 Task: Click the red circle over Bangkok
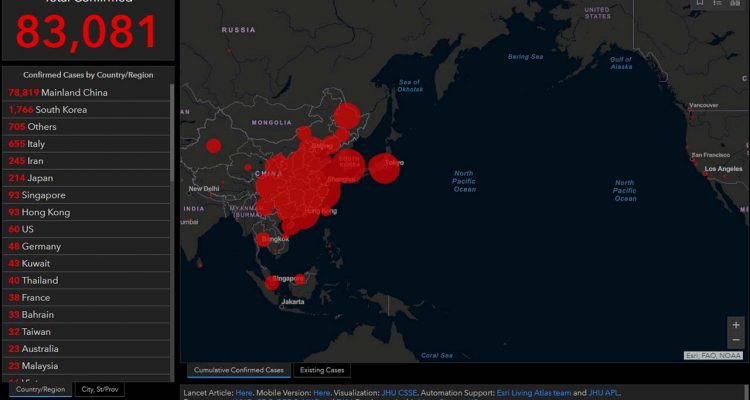tap(264, 239)
